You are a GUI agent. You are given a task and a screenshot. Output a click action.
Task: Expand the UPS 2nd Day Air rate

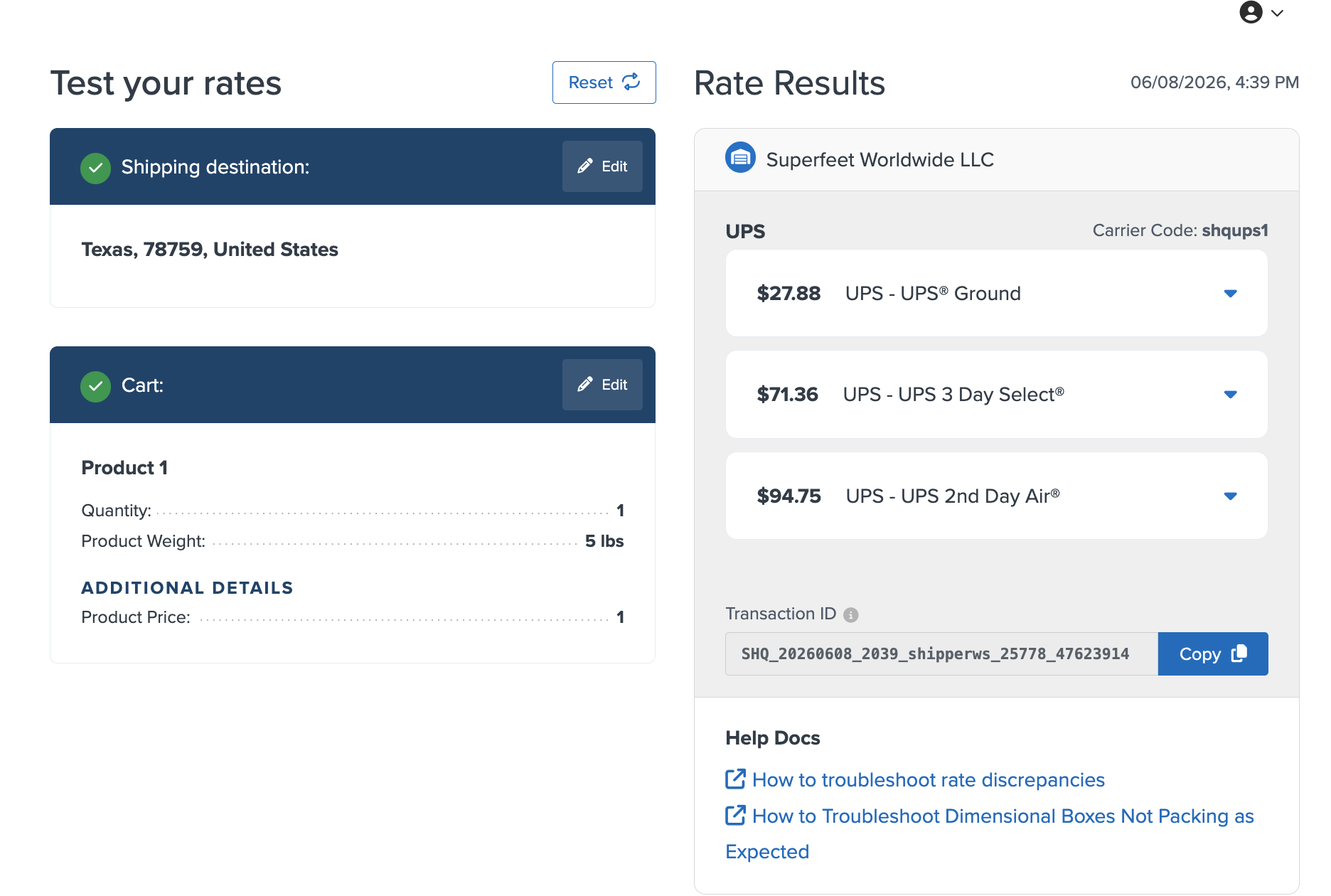pos(1231,496)
